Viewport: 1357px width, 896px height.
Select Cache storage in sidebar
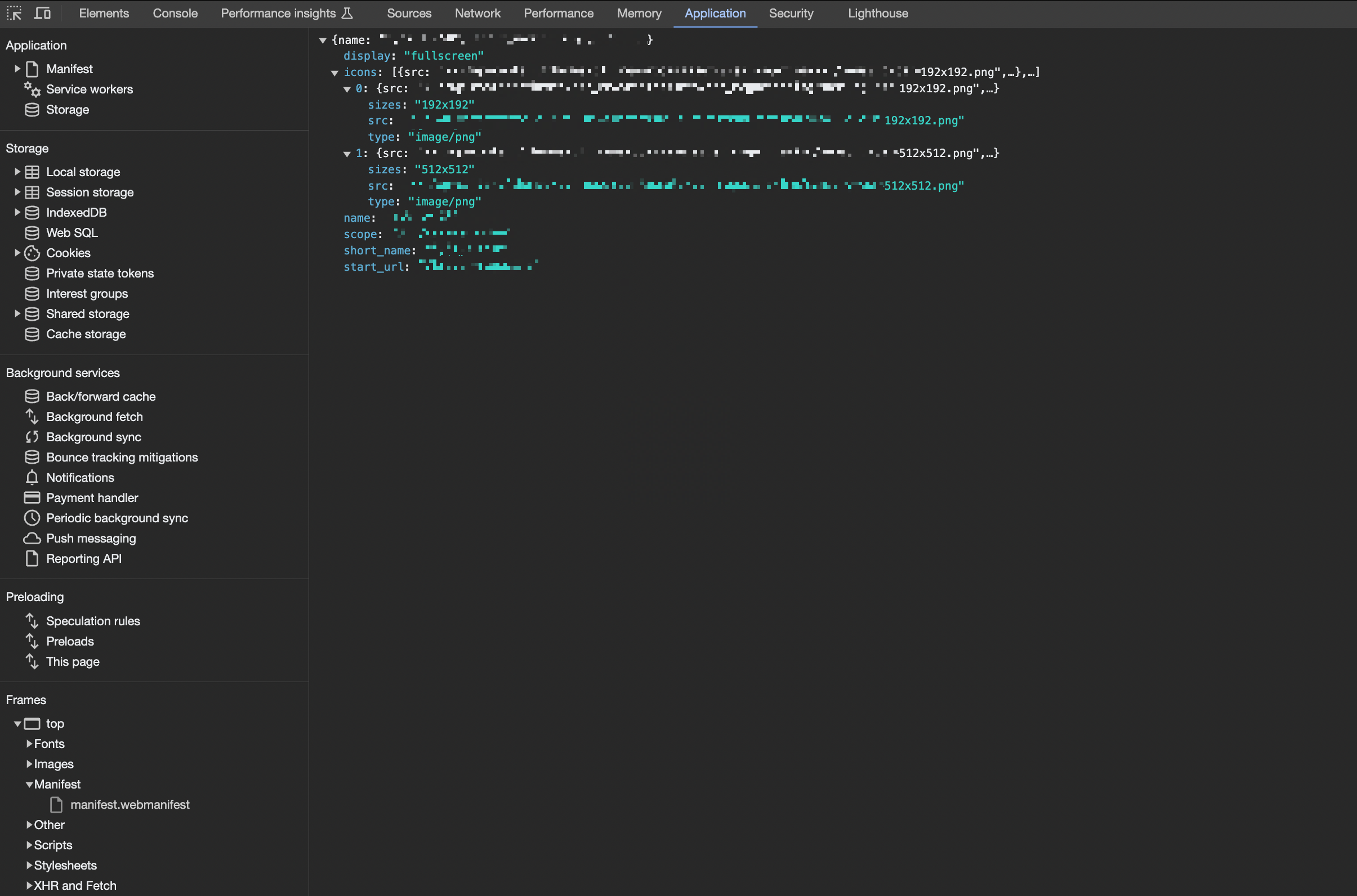point(86,334)
